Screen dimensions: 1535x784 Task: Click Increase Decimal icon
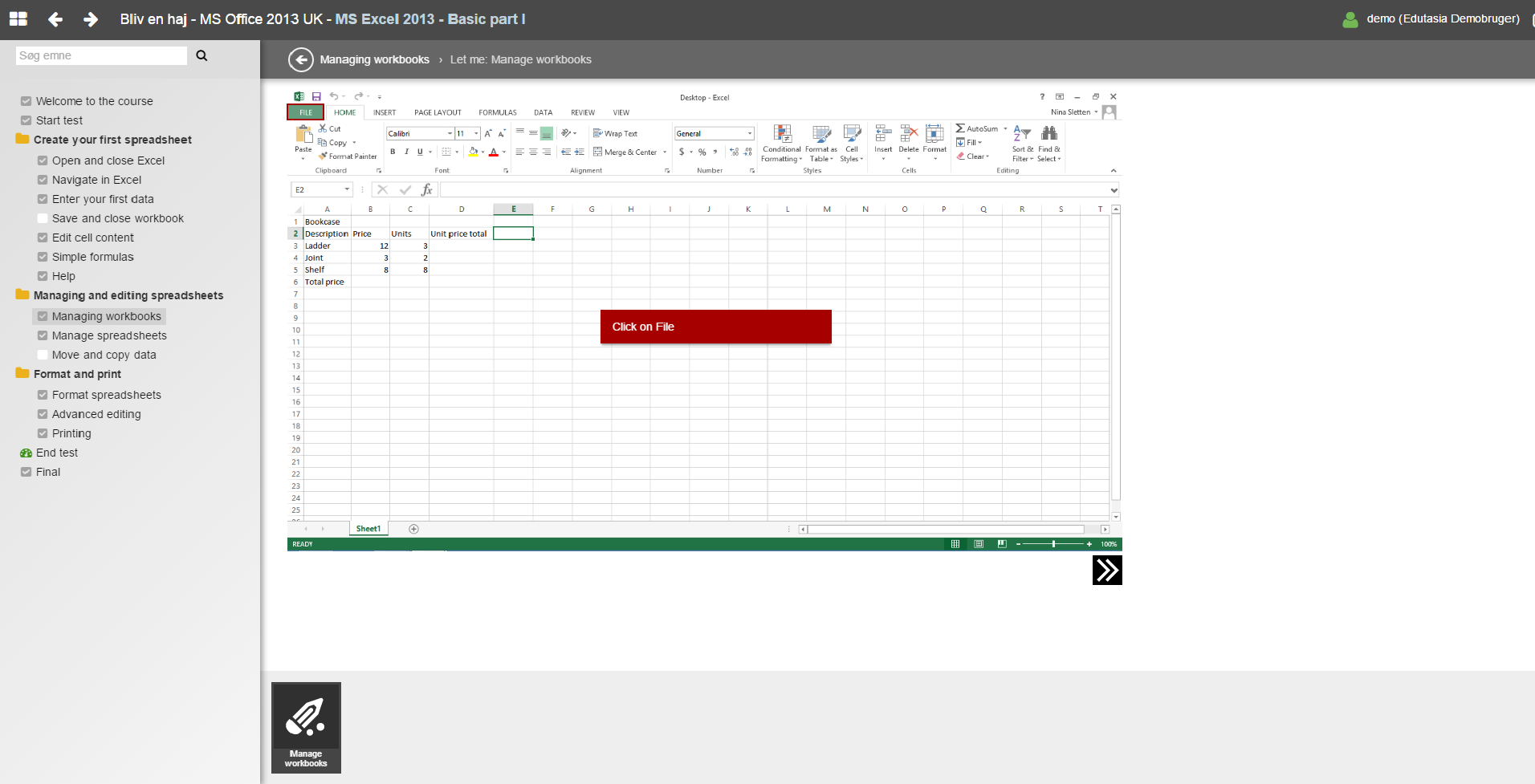[x=734, y=152]
